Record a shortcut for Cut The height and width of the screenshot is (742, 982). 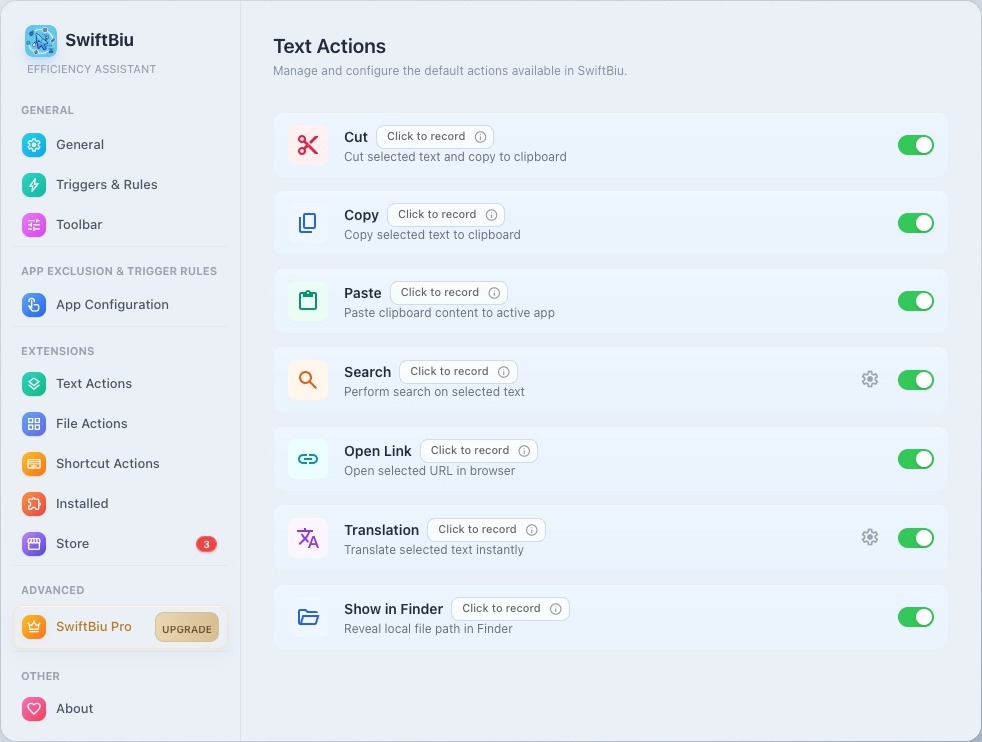tap(435, 137)
